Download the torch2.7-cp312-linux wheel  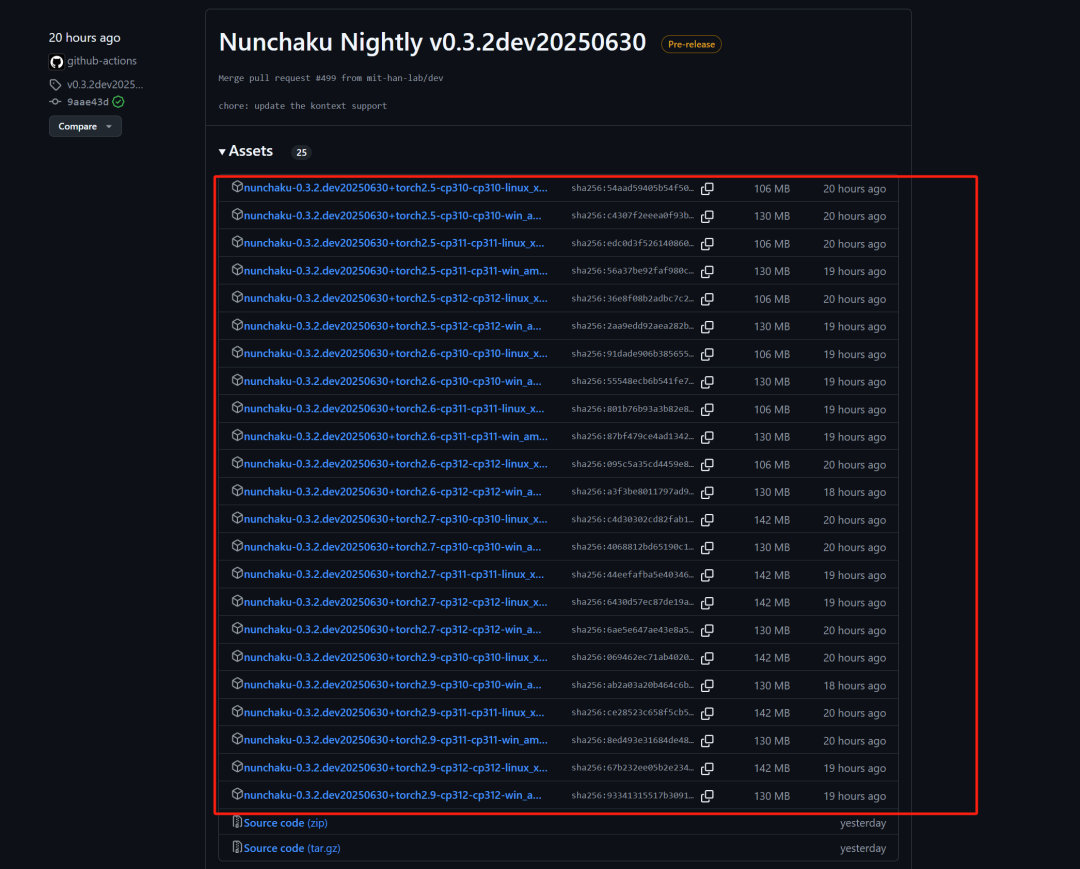point(395,602)
